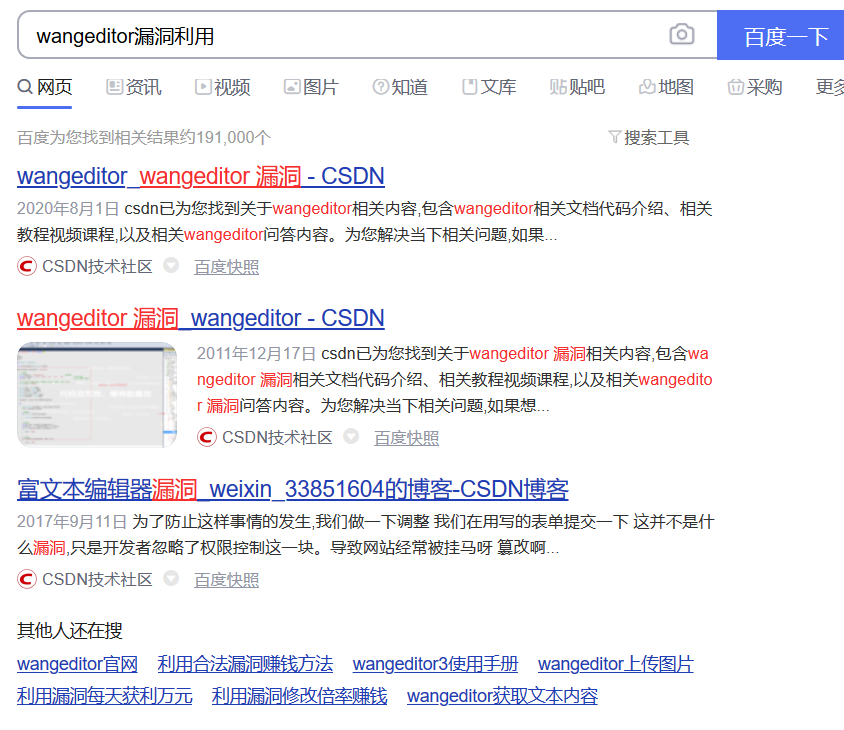Open 百度快照 for the 2020 result
The image size is (844, 730).
coord(227,267)
